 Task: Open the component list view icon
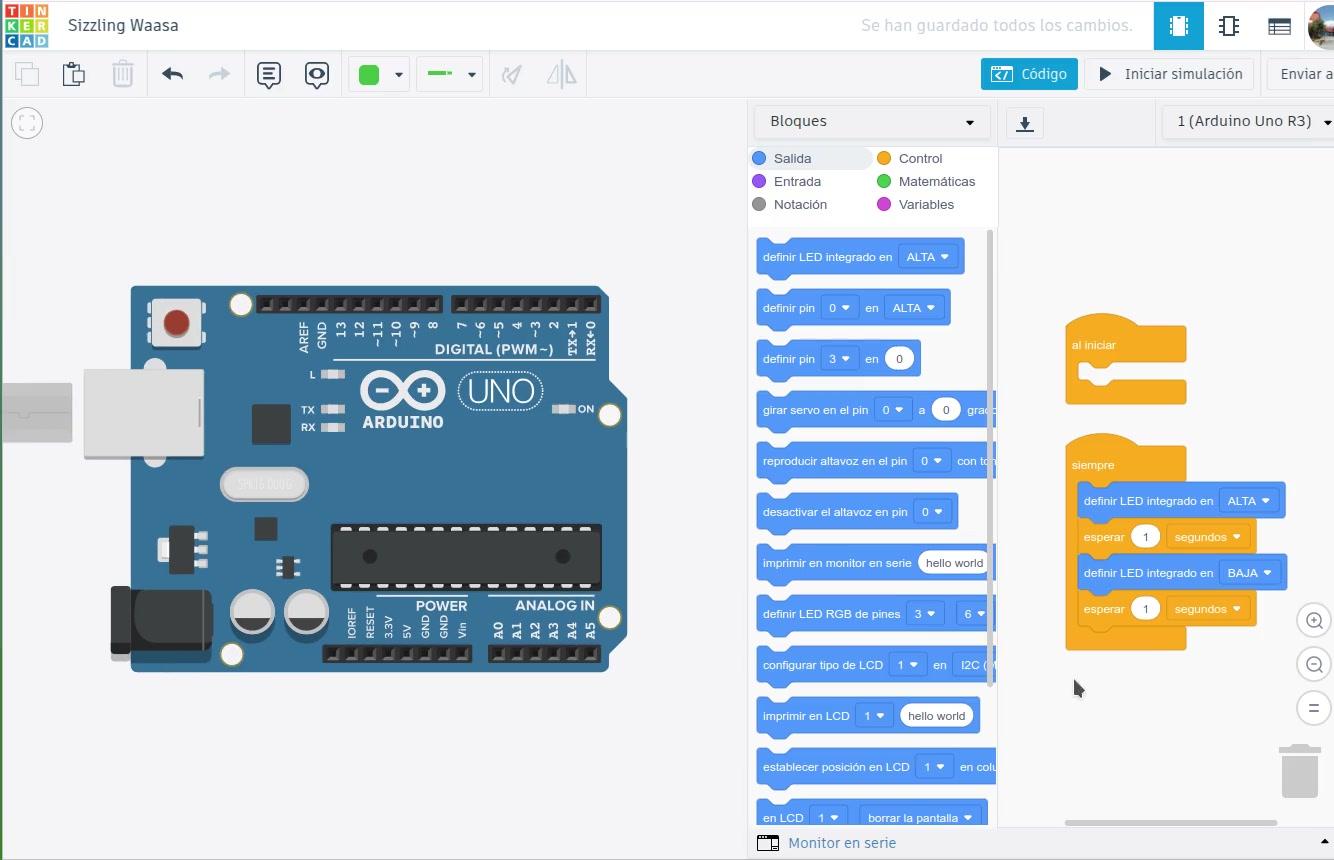pos(1279,26)
